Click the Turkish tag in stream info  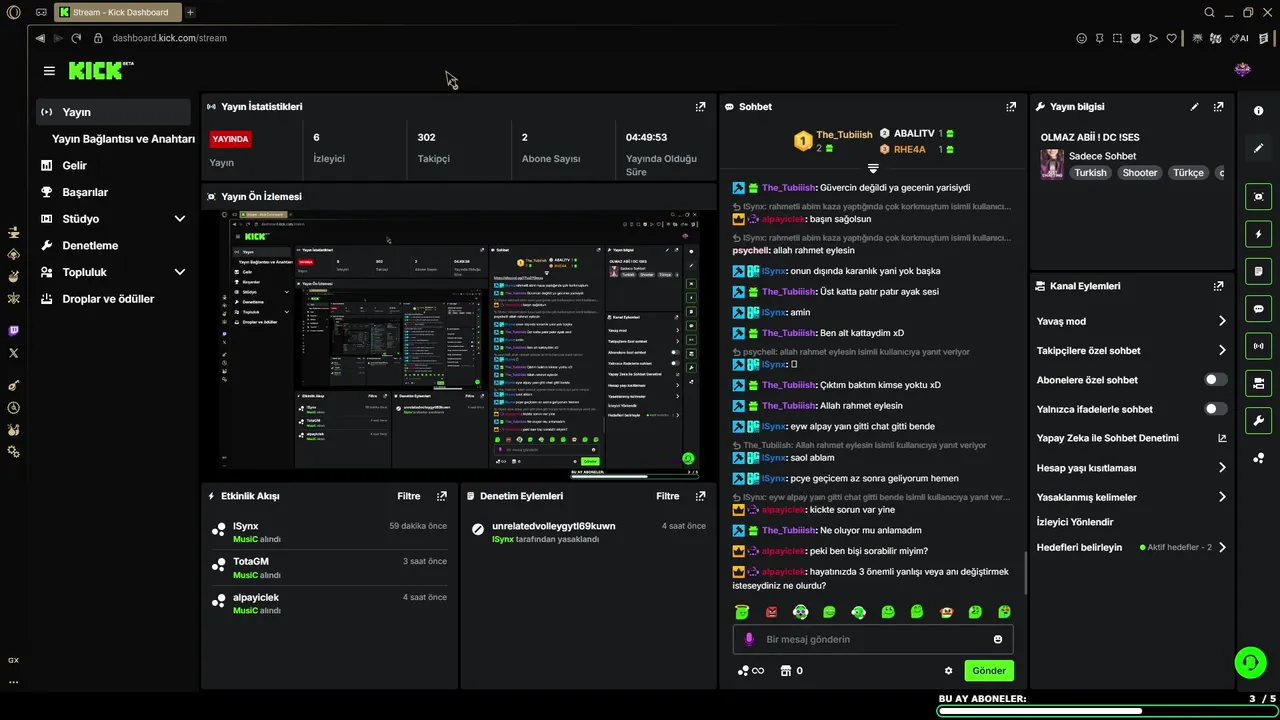[x=1091, y=173]
